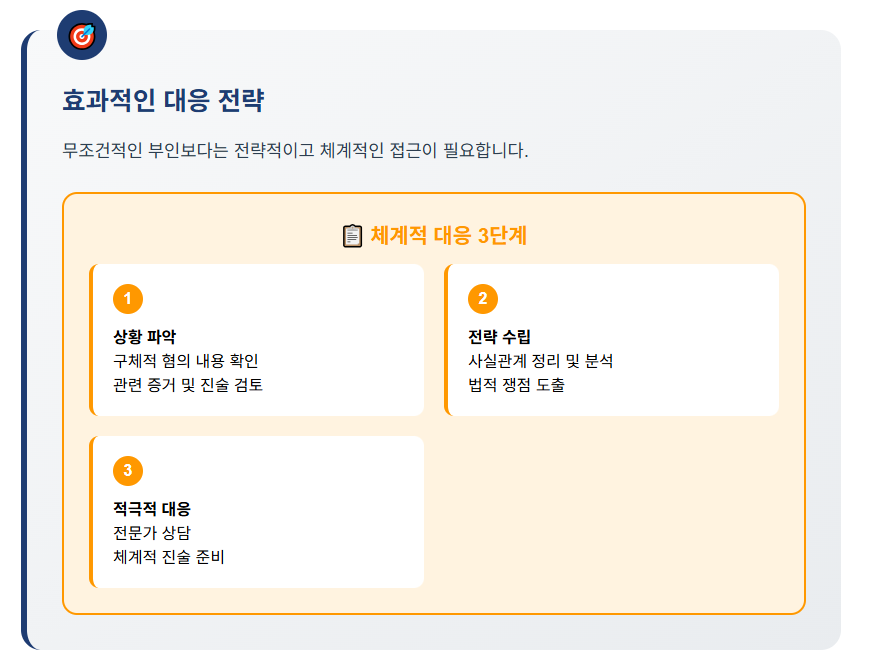
Task: Click the orange number 2 badge
Action: coord(483,298)
